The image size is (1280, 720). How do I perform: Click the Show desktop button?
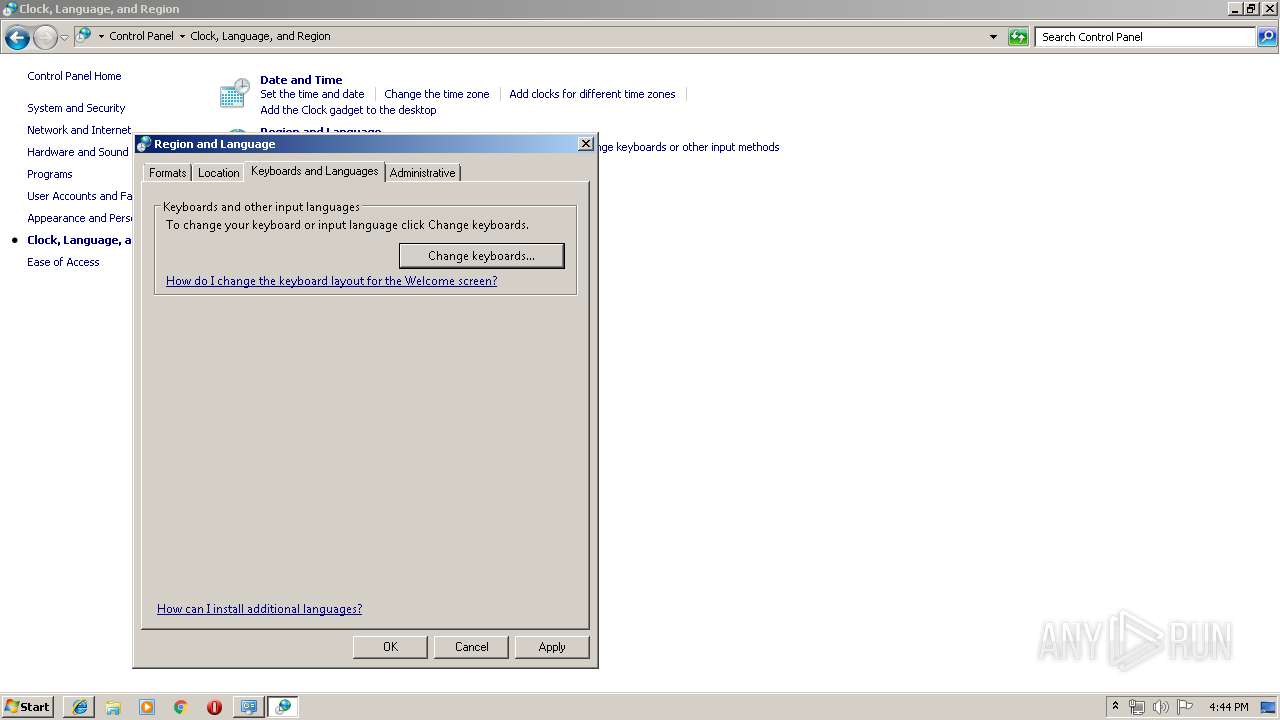[x=1269, y=707]
